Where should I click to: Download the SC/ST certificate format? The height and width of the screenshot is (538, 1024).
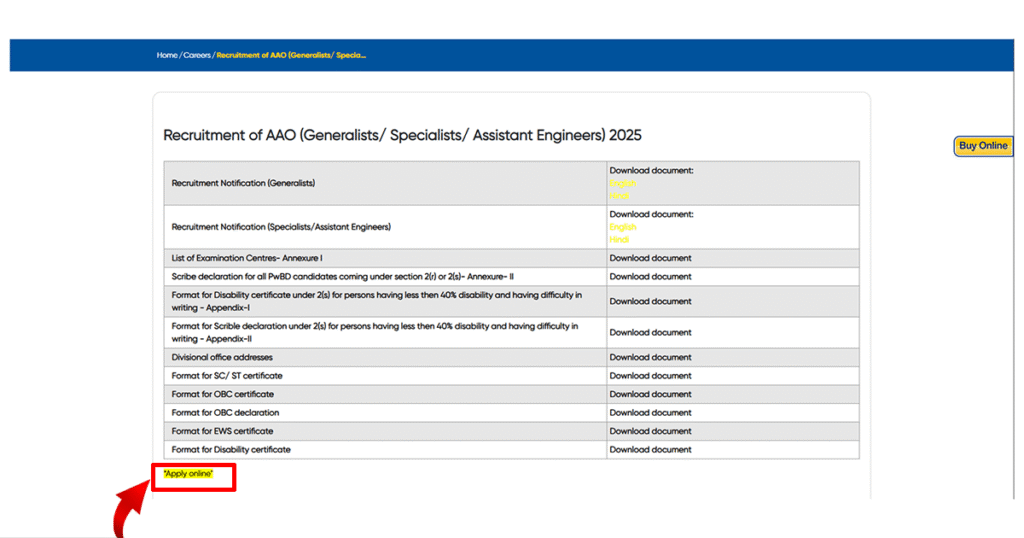coord(650,376)
